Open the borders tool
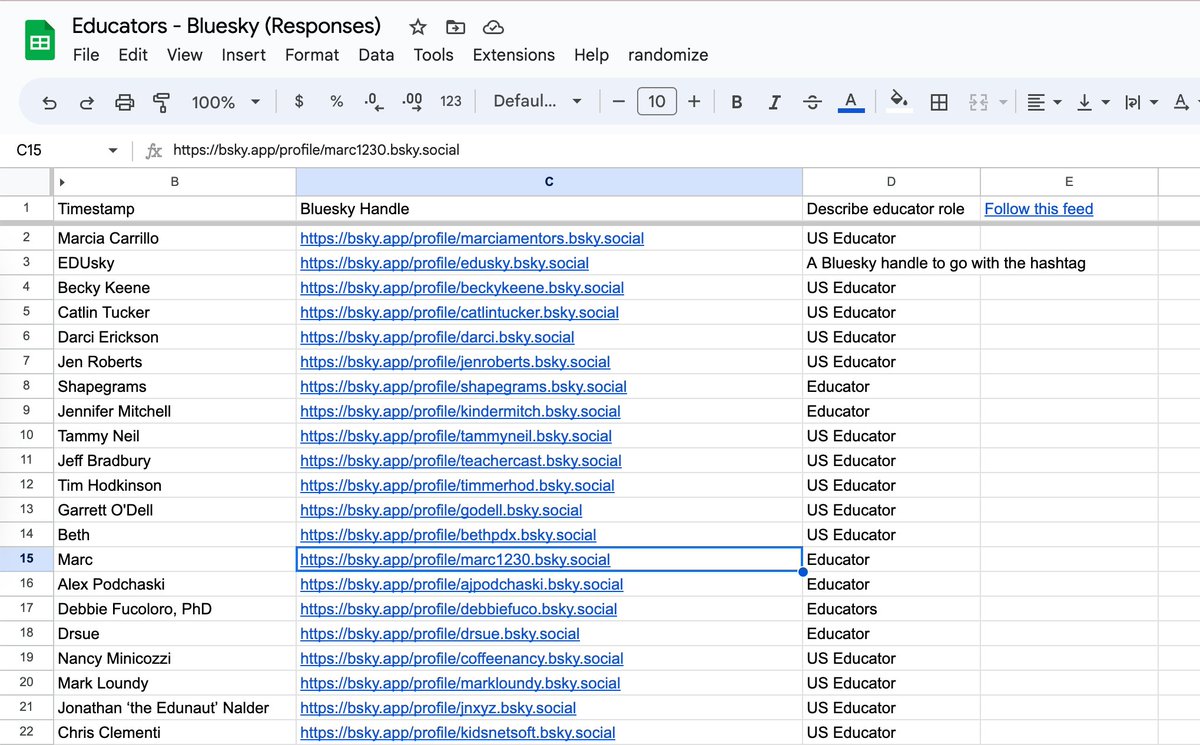The height and width of the screenshot is (745, 1200). (939, 102)
